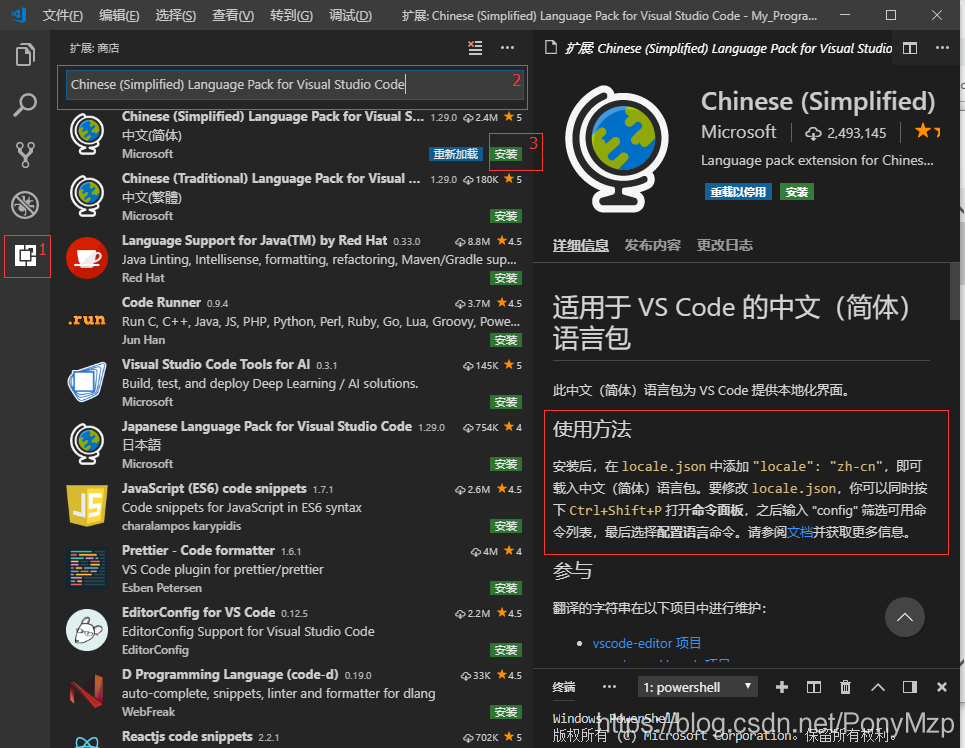Open the VS Code logo system menu

(19, 15)
